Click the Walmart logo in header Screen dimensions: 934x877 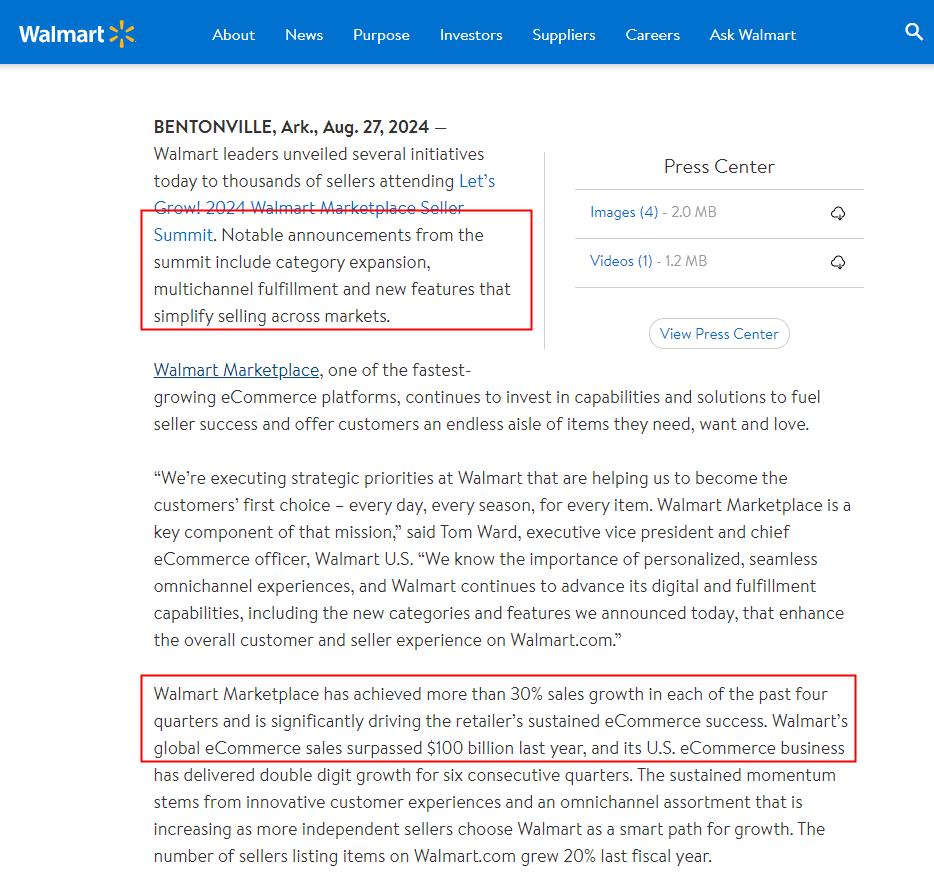[76, 34]
